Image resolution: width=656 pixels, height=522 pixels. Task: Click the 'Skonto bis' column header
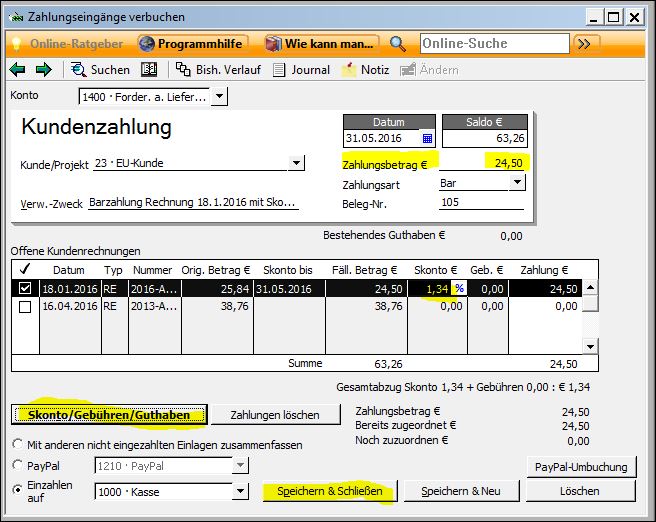[288, 270]
